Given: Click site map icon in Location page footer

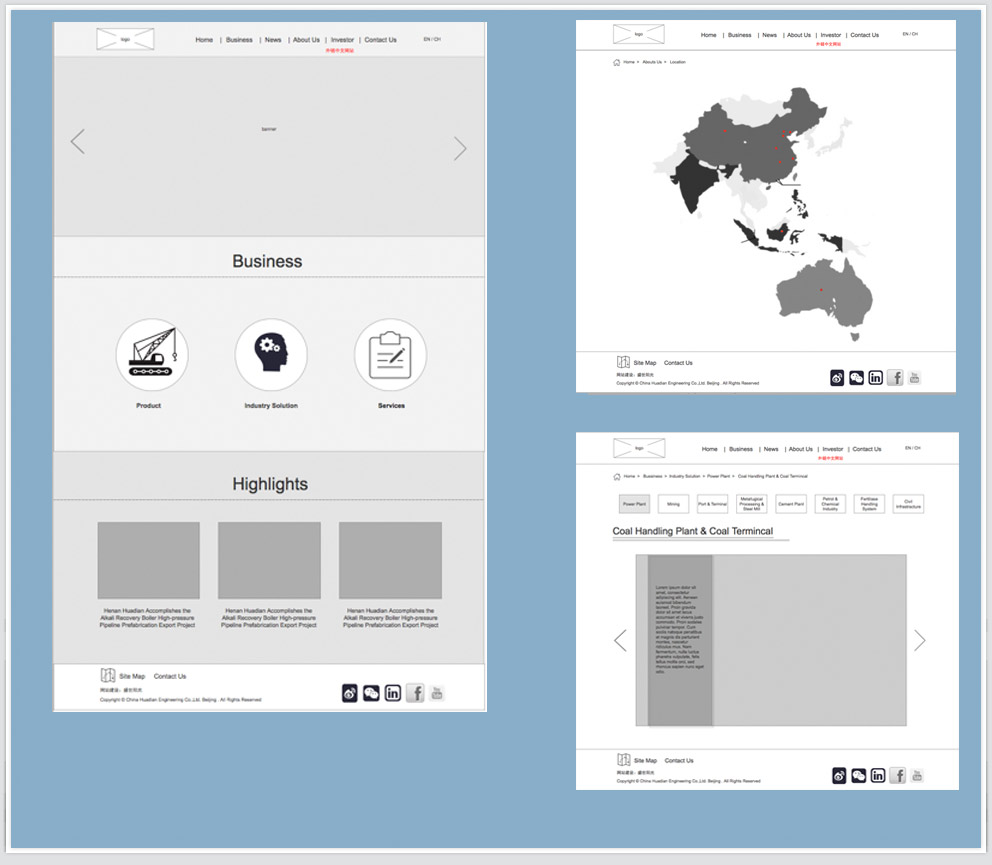Looking at the screenshot, I should (x=623, y=362).
